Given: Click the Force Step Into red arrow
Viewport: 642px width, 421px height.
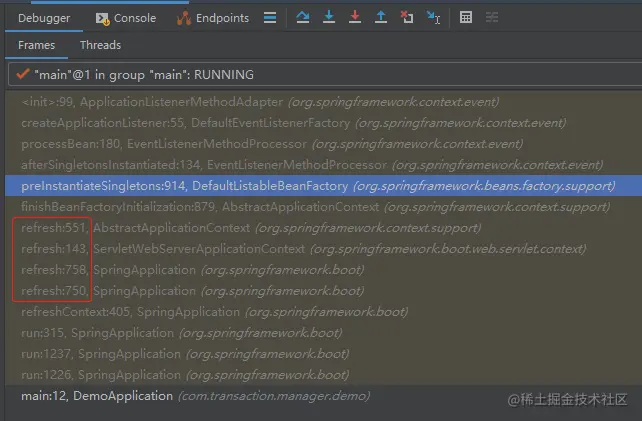Looking at the screenshot, I should (355, 17).
